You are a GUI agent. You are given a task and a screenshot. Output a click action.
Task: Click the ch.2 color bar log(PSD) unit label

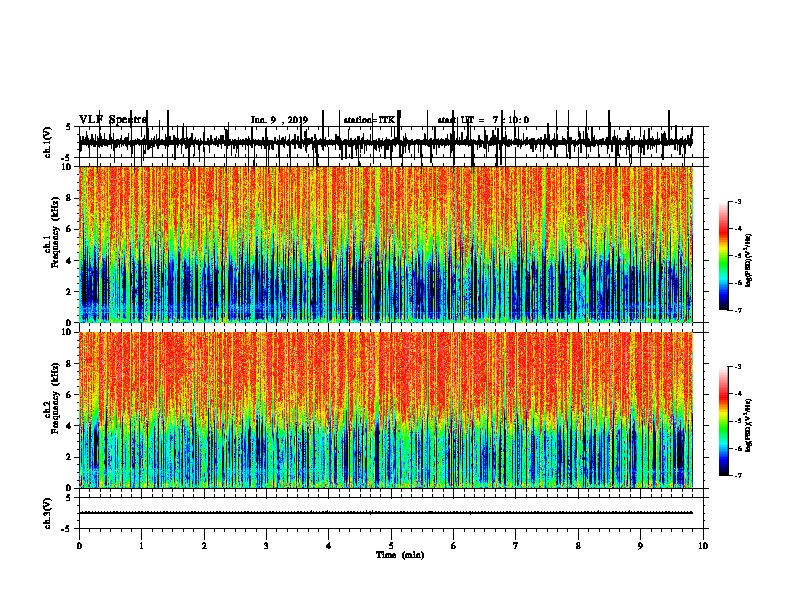[749, 425]
